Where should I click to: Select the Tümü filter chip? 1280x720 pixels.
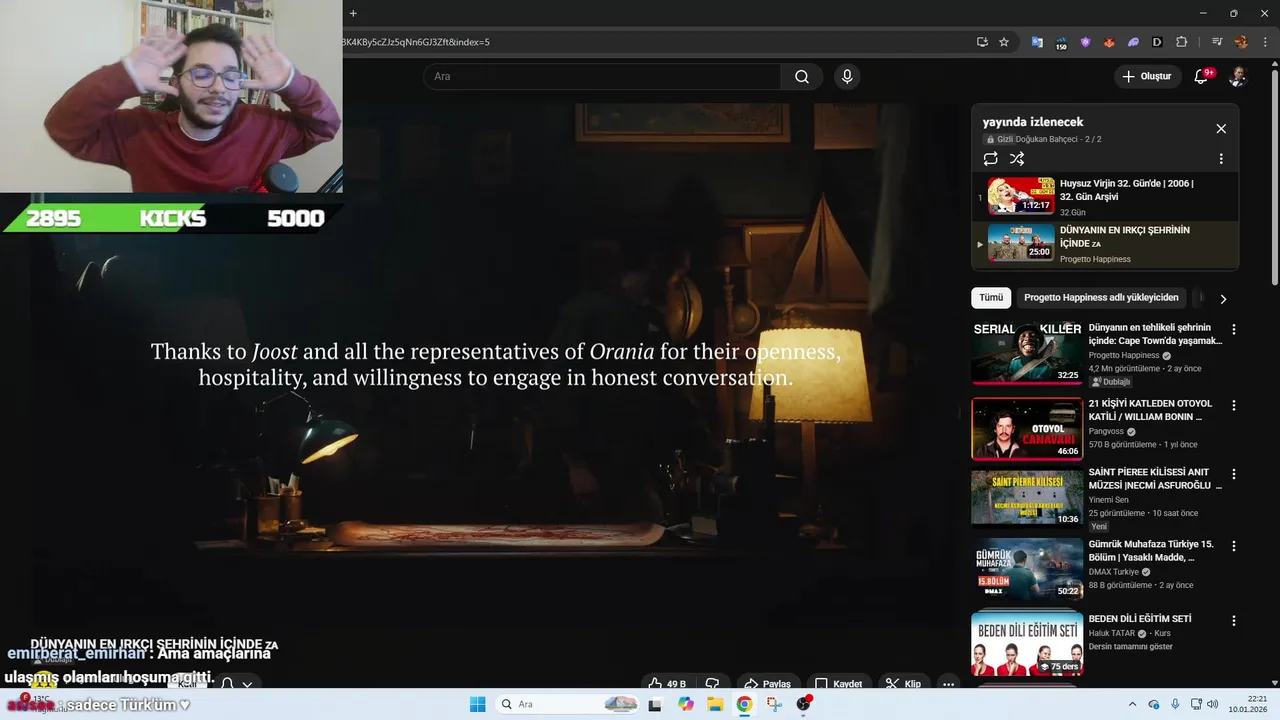[x=991, y=298]
